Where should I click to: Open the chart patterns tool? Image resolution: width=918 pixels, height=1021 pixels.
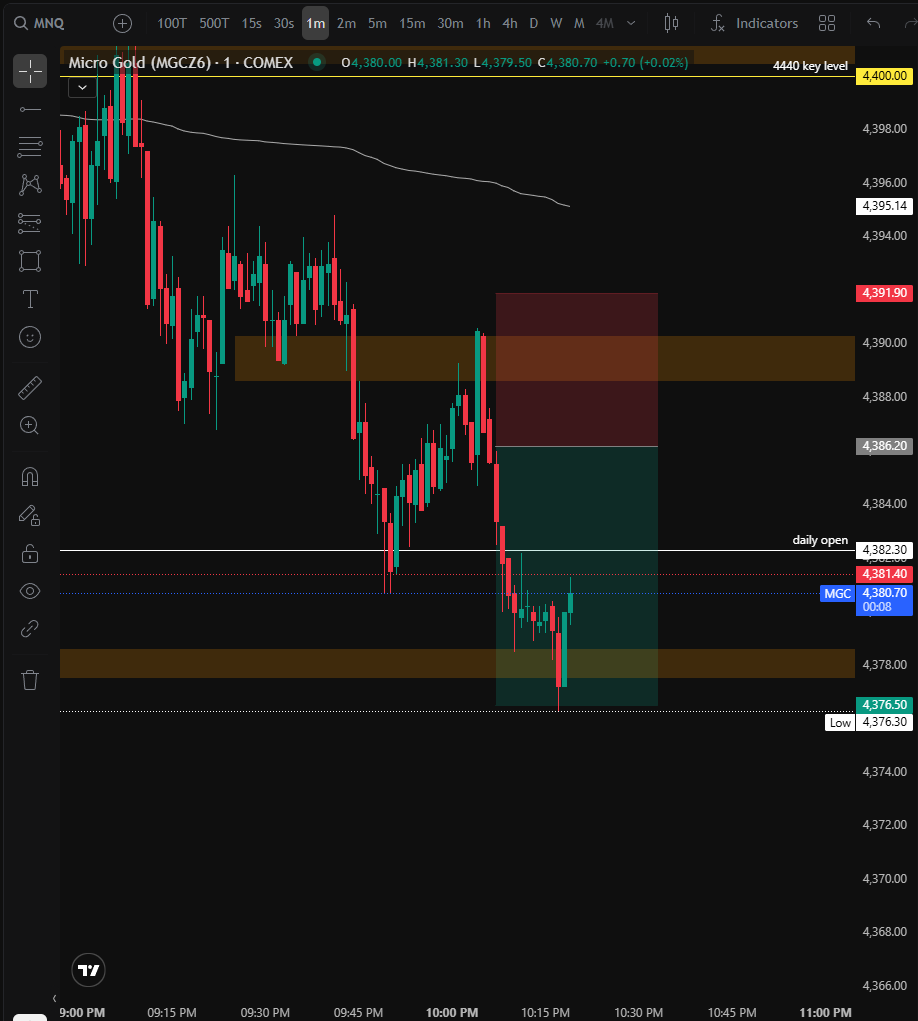[30, 185]
